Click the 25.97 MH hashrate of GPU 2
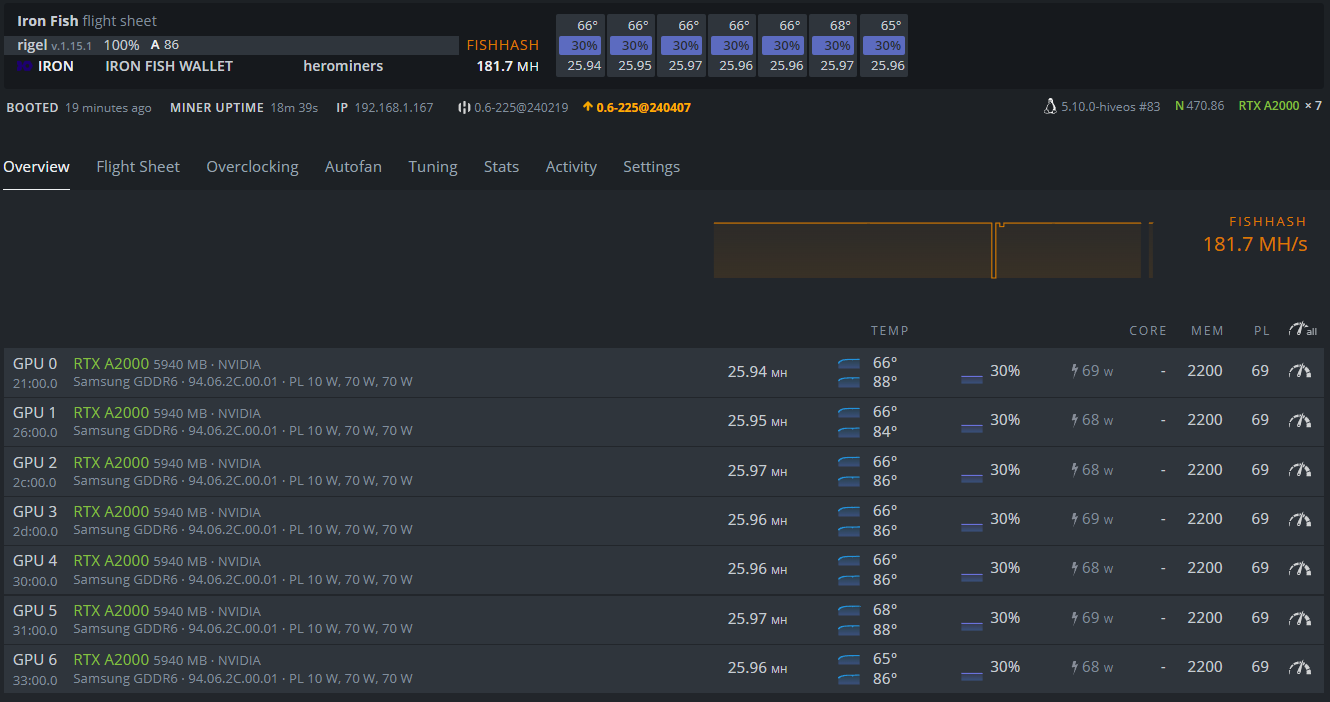Viewport: 1330px width, 702px height. (757, 470)
